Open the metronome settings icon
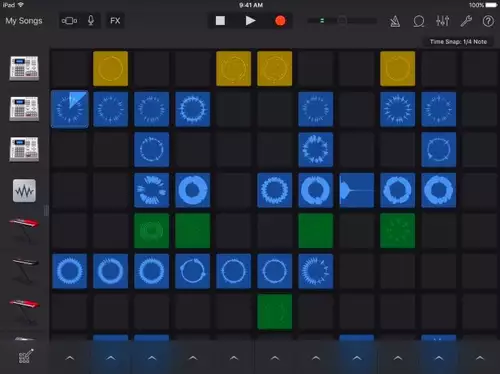500x374 pixels. pyautogui.click(x=395, y=21)
